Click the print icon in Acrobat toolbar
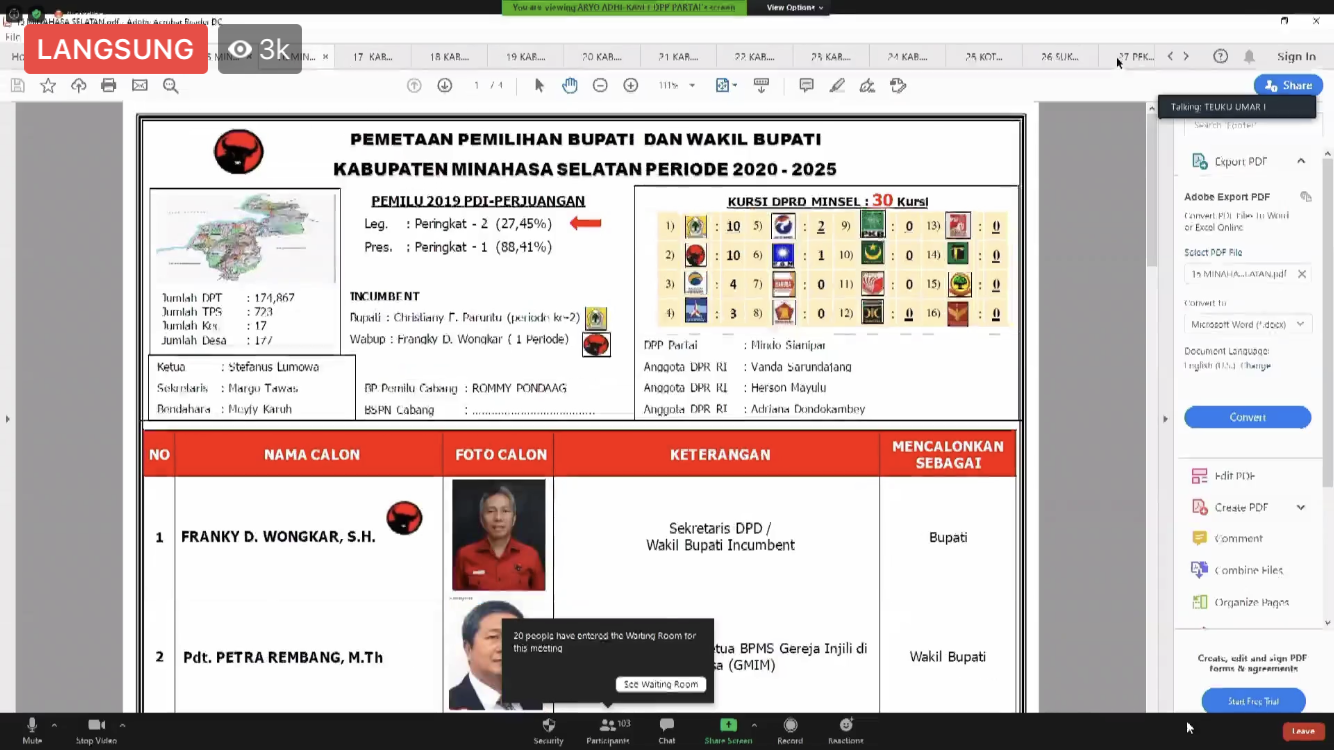The image size is (1334, 750). click(109, 86)
